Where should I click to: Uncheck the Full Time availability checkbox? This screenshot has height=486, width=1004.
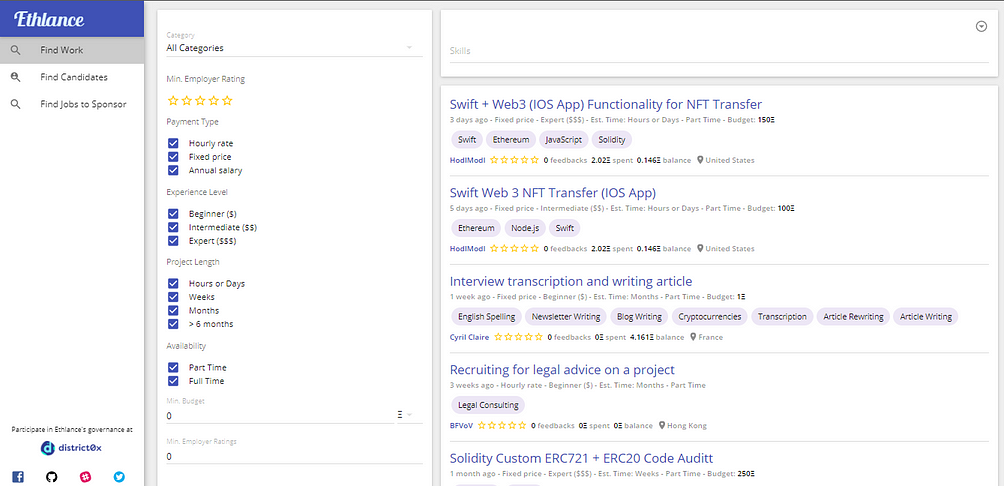(x=173, y=381)
